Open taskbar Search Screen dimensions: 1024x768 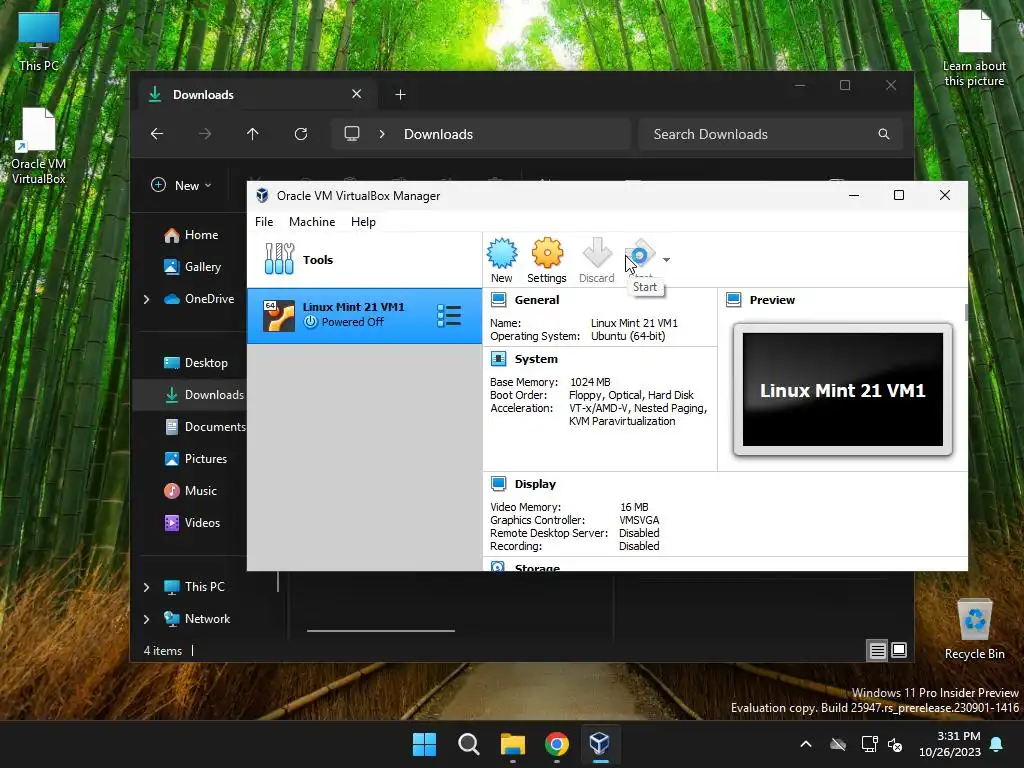pyautogui.click(x=468, y=744)
